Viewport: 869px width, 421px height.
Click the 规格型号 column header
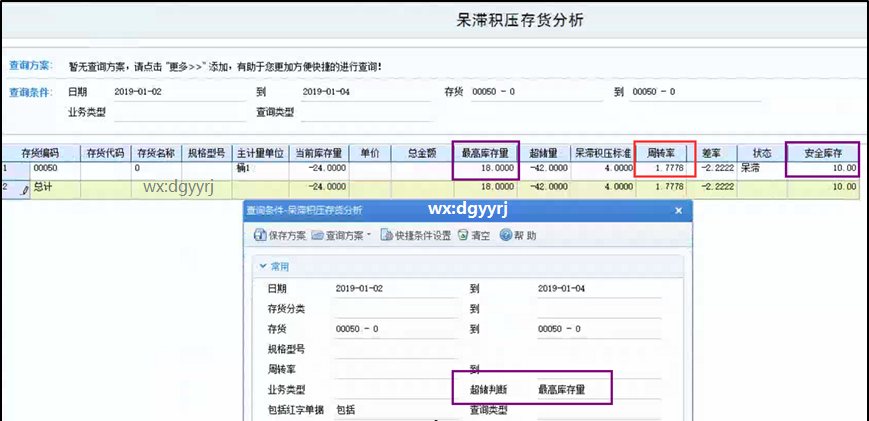pyautogui.click(x=207, y=153)
